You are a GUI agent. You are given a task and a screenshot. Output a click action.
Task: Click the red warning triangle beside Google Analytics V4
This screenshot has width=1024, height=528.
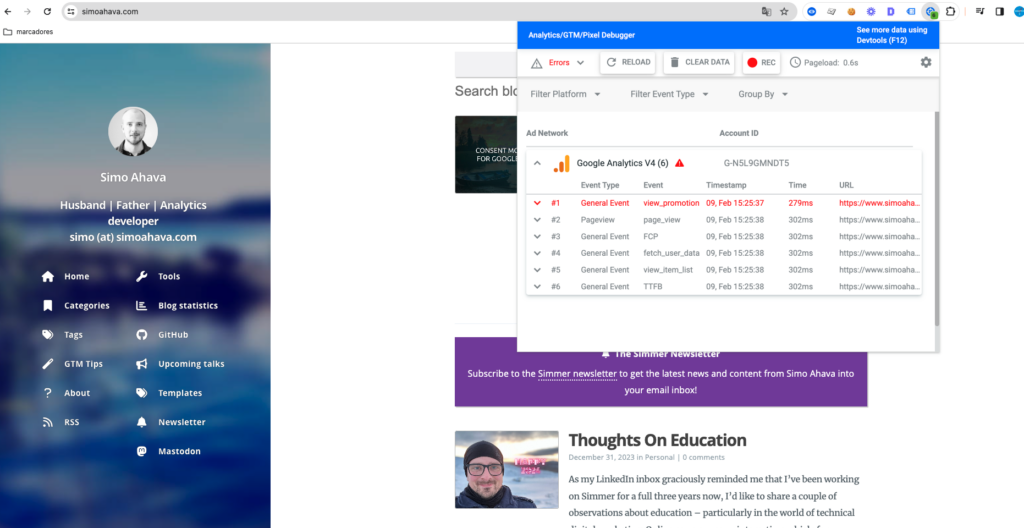click(x=680, y=163)
